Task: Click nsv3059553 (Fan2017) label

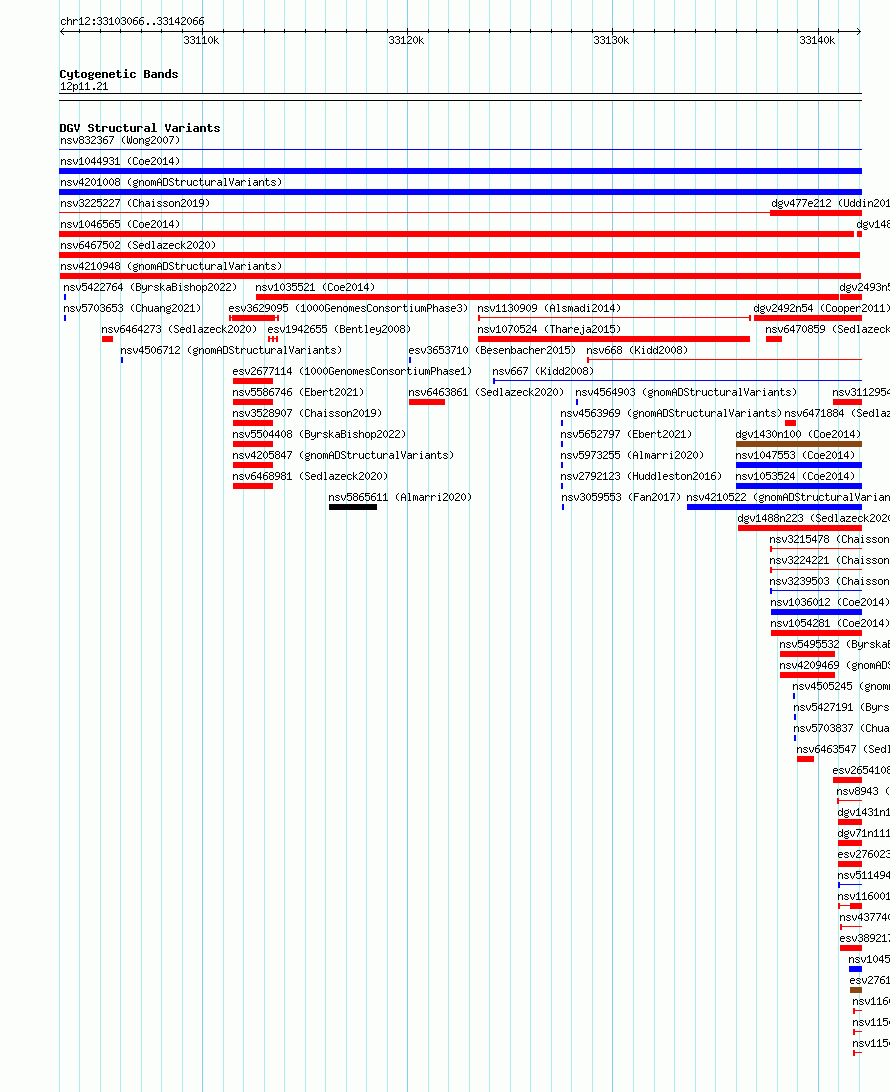Action: (x=621, y=497)
